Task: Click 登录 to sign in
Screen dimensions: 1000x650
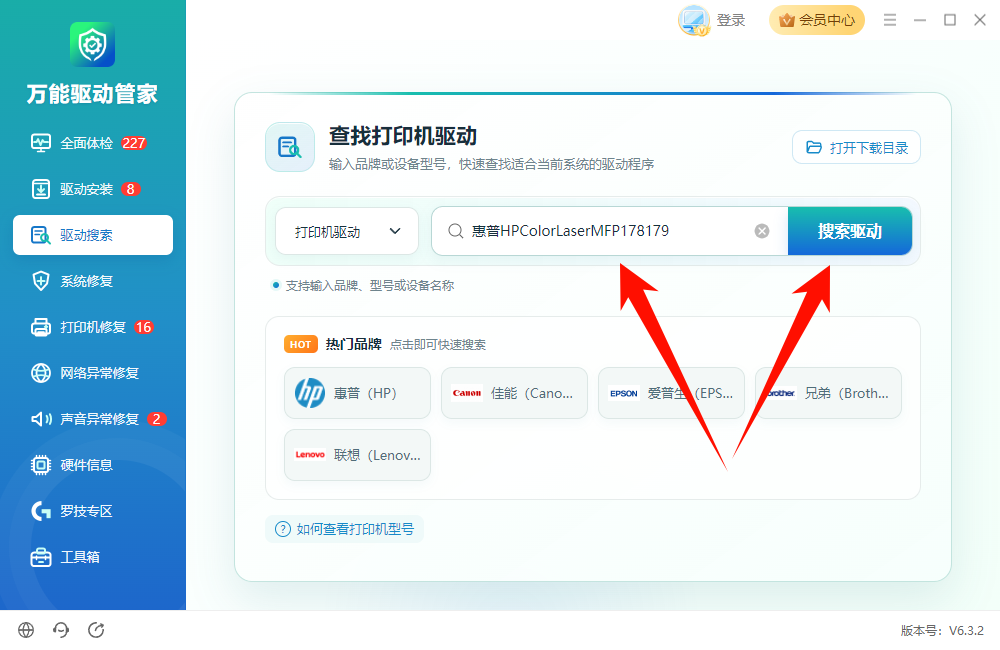Action: 731,20
